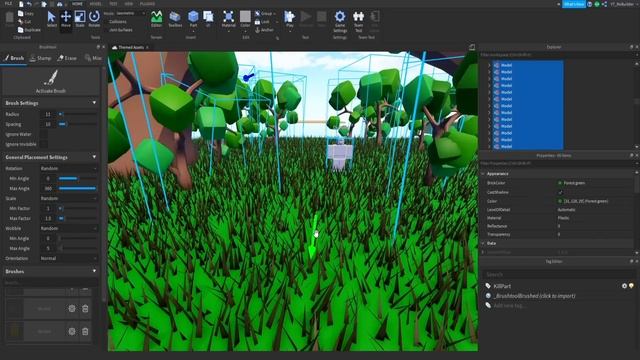Delete the bottom brush entry

point(85,331)
